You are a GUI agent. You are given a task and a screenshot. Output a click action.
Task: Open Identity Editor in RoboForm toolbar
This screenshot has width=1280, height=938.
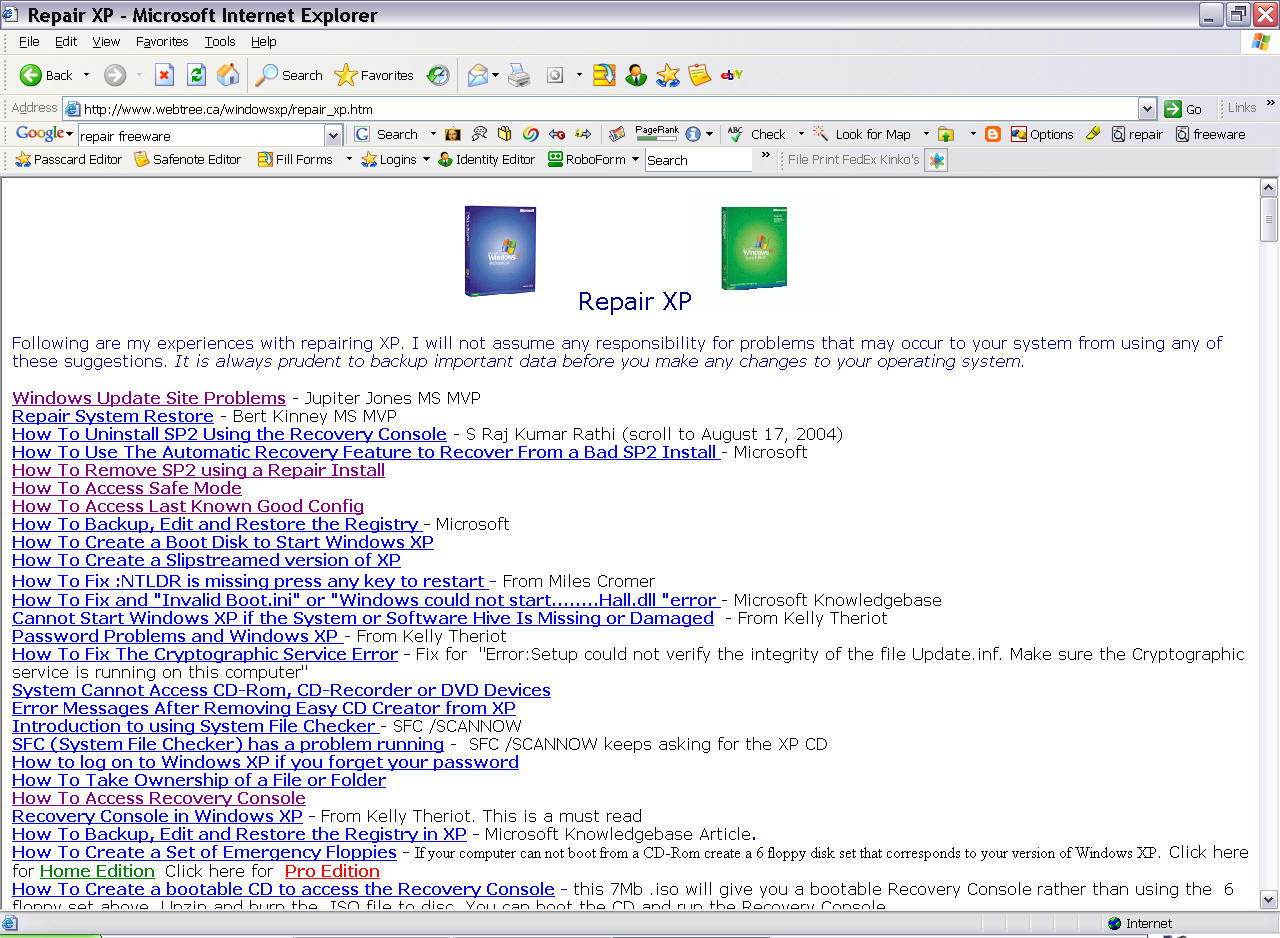pos(487,159)
